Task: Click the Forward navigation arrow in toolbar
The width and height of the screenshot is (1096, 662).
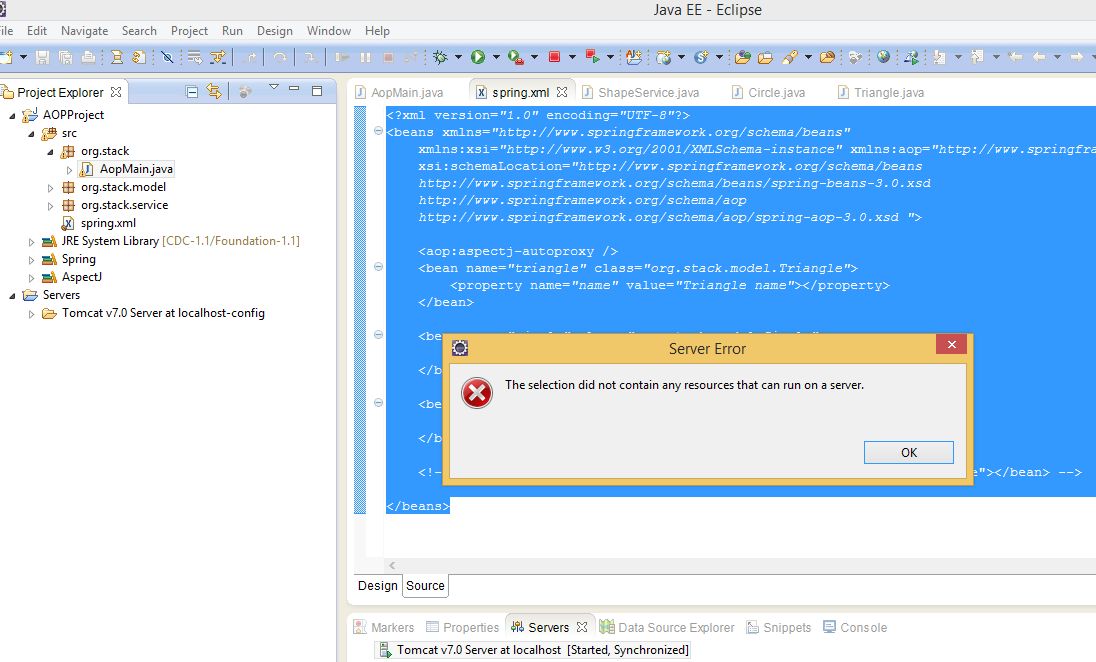Action: click(x=1076, y=57)
